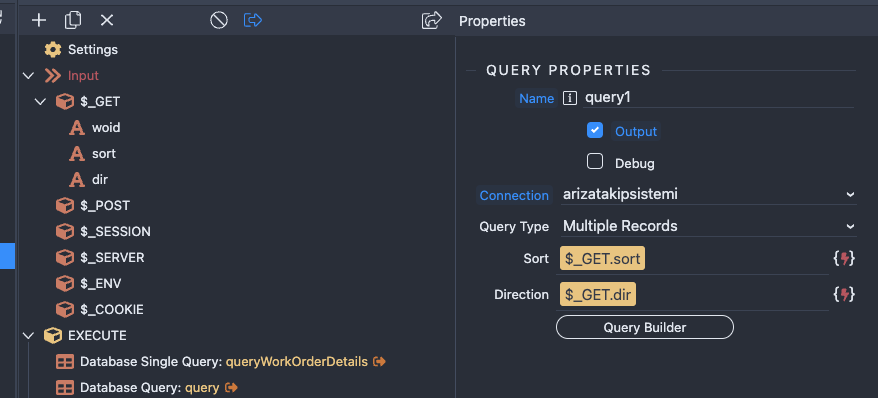
Task: Click the Sort field with $_GET.sort
Action: tap(693, 259)
